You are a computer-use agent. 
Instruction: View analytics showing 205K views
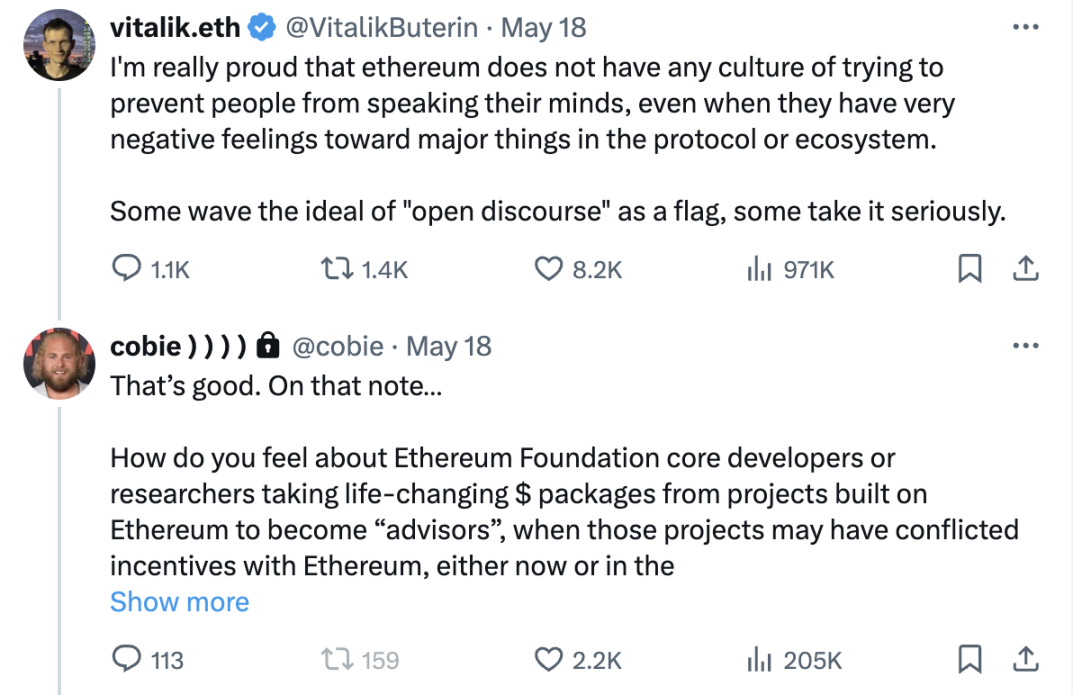click(757, 659)
